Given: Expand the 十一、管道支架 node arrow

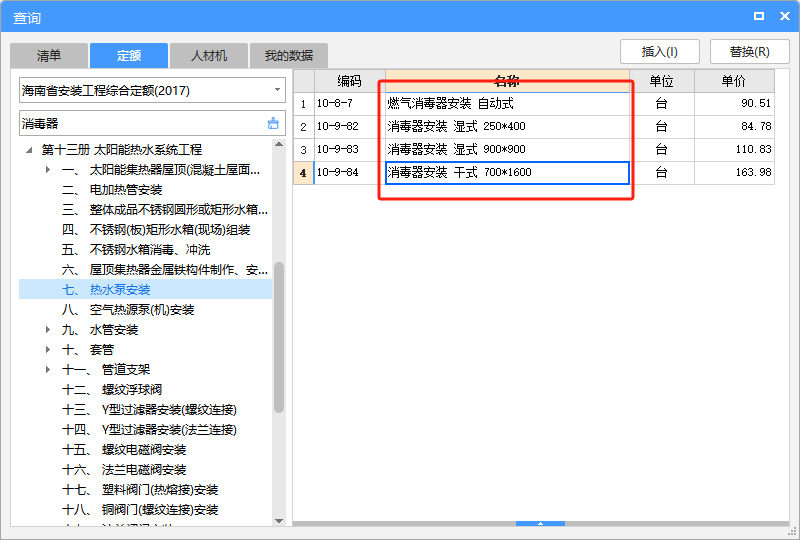Looking at the screenshot, I should (x=47, y=370).
